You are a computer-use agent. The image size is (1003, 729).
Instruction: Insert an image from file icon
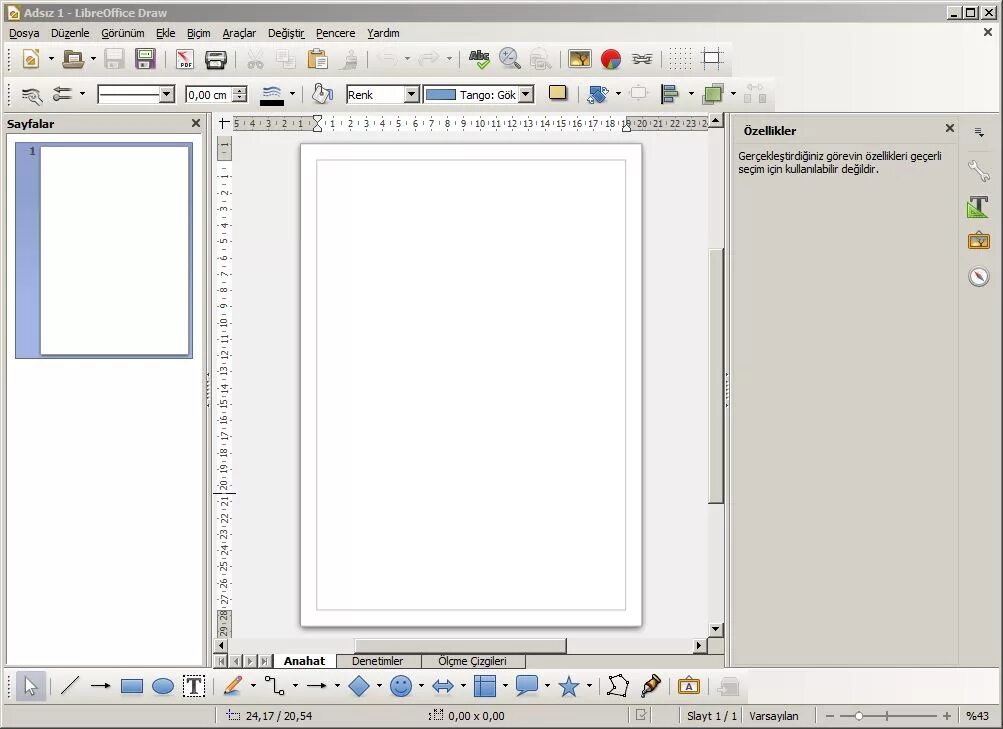[580, 59]
